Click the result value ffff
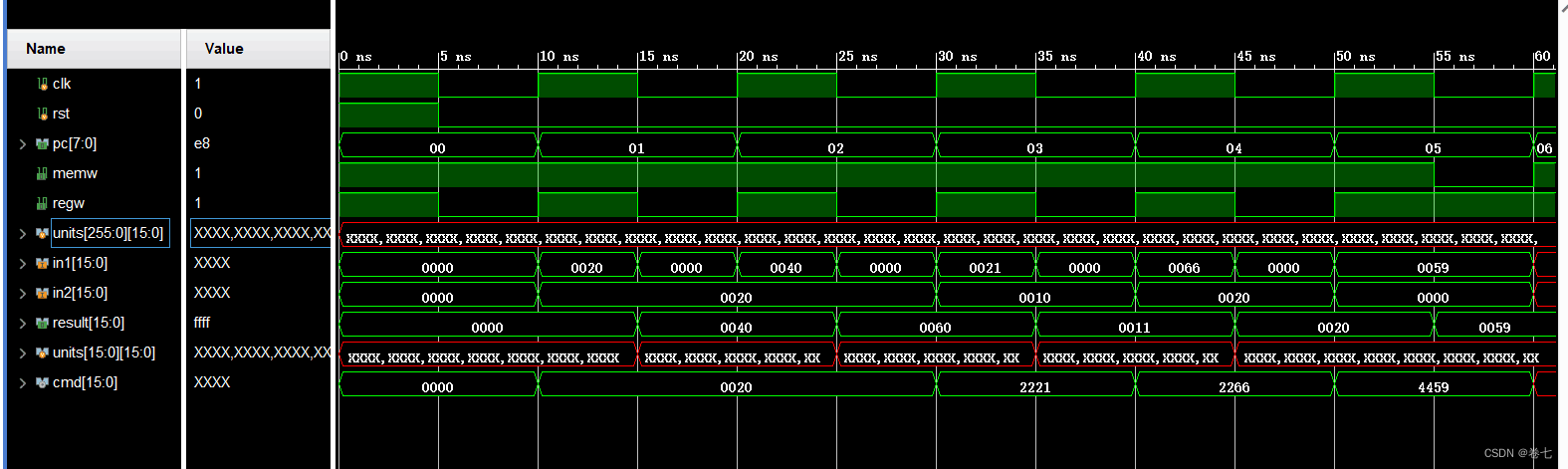 [x=202, y=323]
